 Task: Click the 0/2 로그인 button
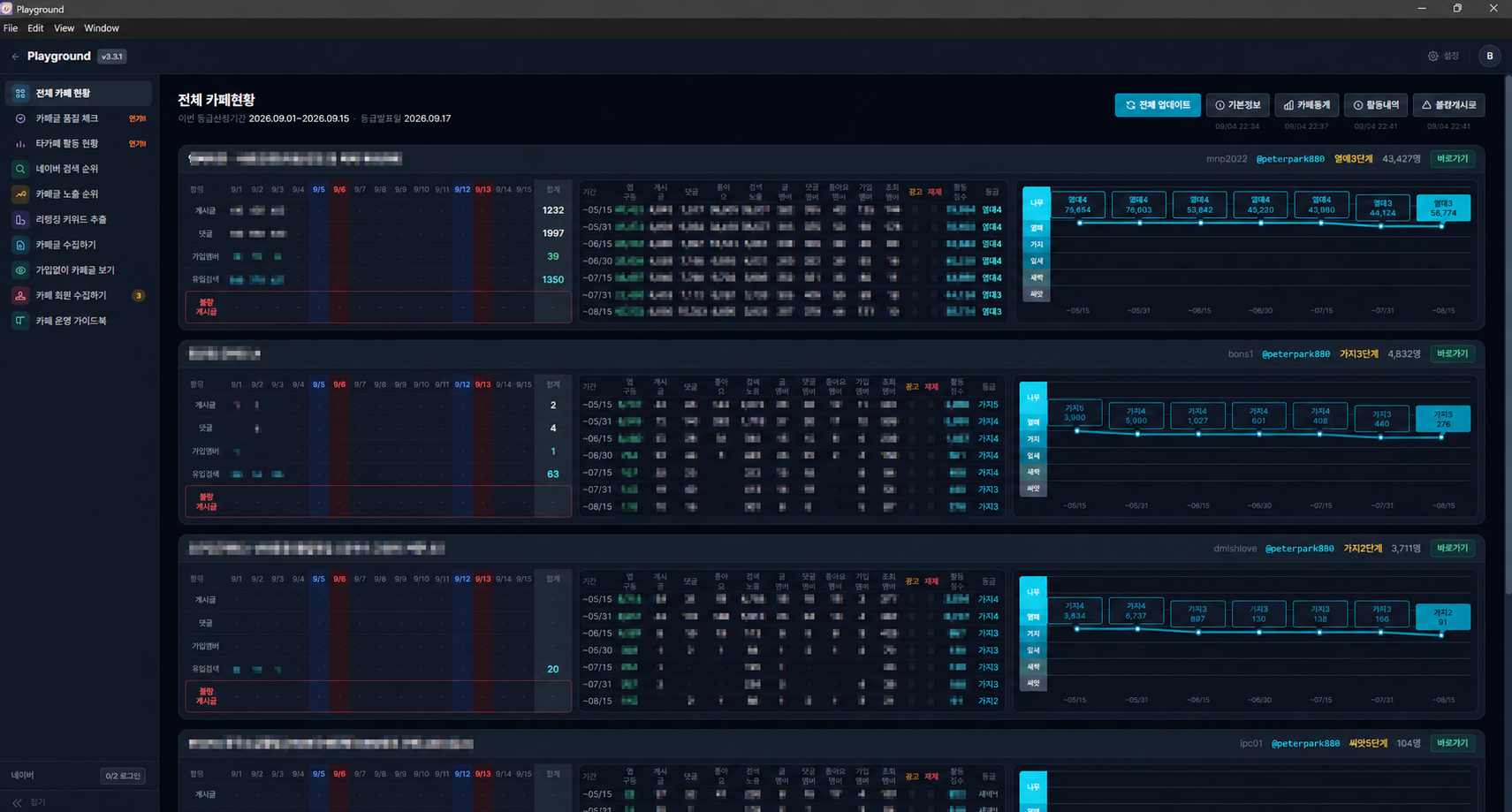pos(123,776)
